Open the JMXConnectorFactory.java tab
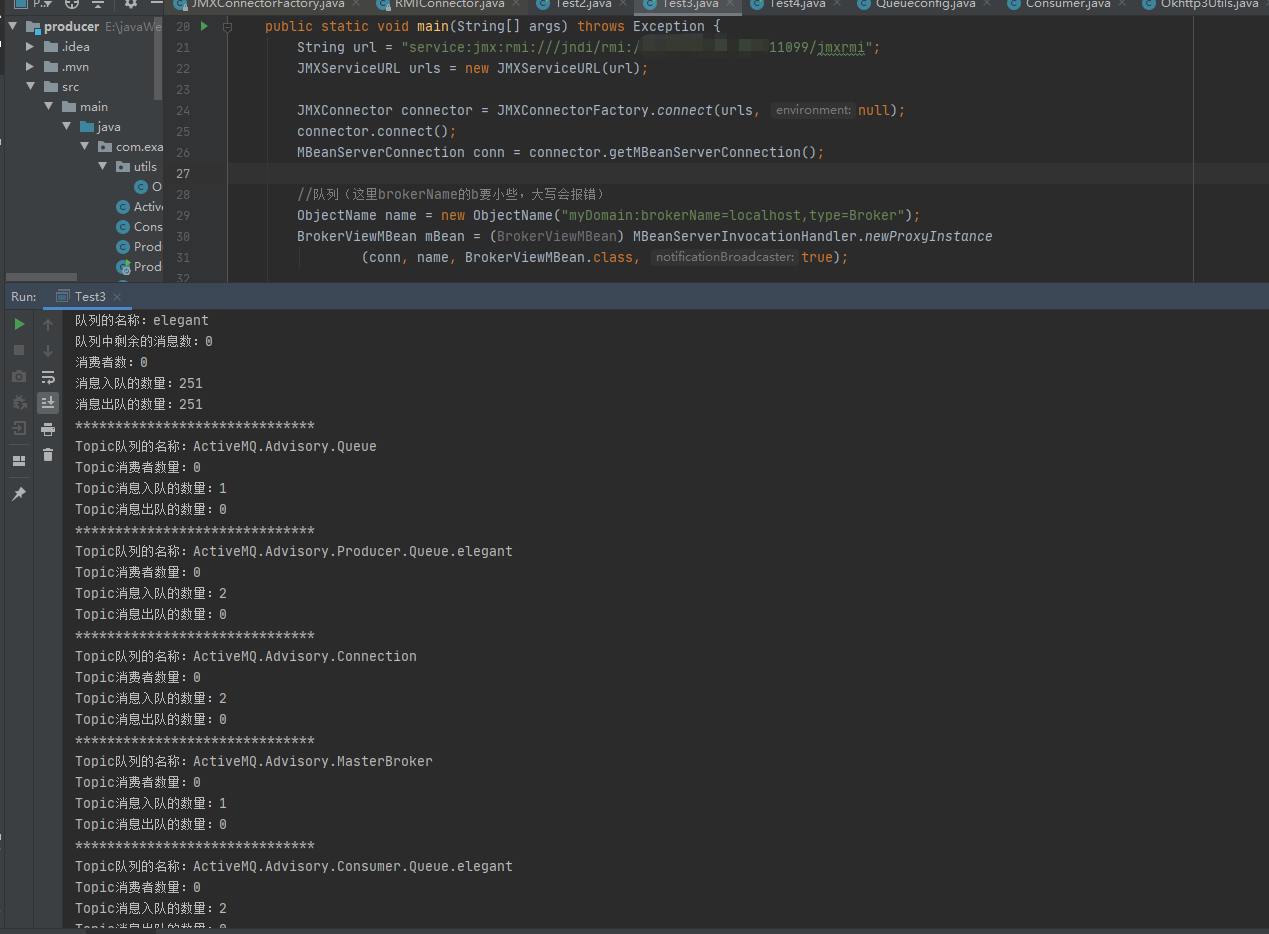1269x934 pixels. (x=267, y=4)
